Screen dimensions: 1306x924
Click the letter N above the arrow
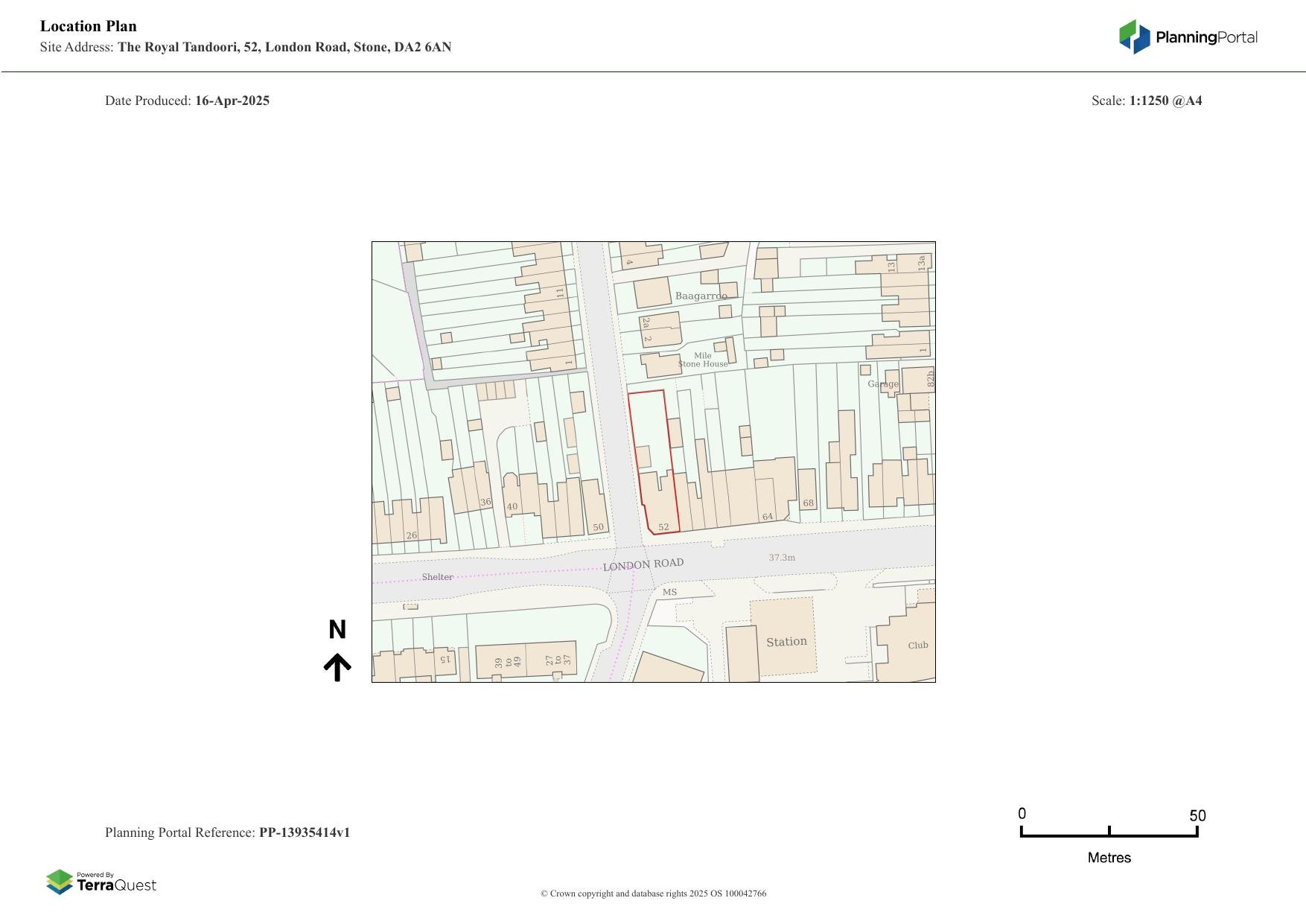(337, 630)
